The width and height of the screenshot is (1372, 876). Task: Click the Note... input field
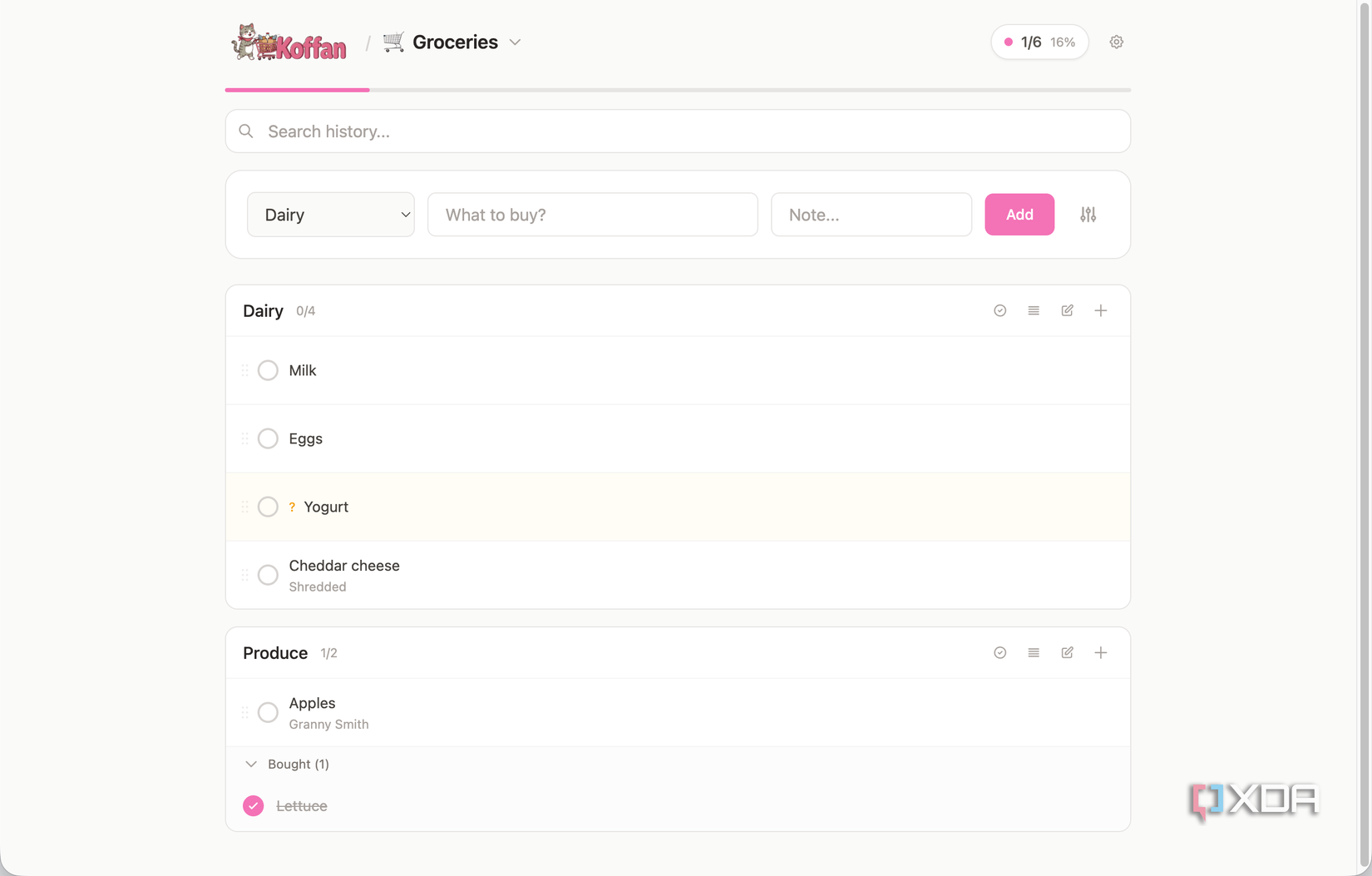(x=871, y=215)
